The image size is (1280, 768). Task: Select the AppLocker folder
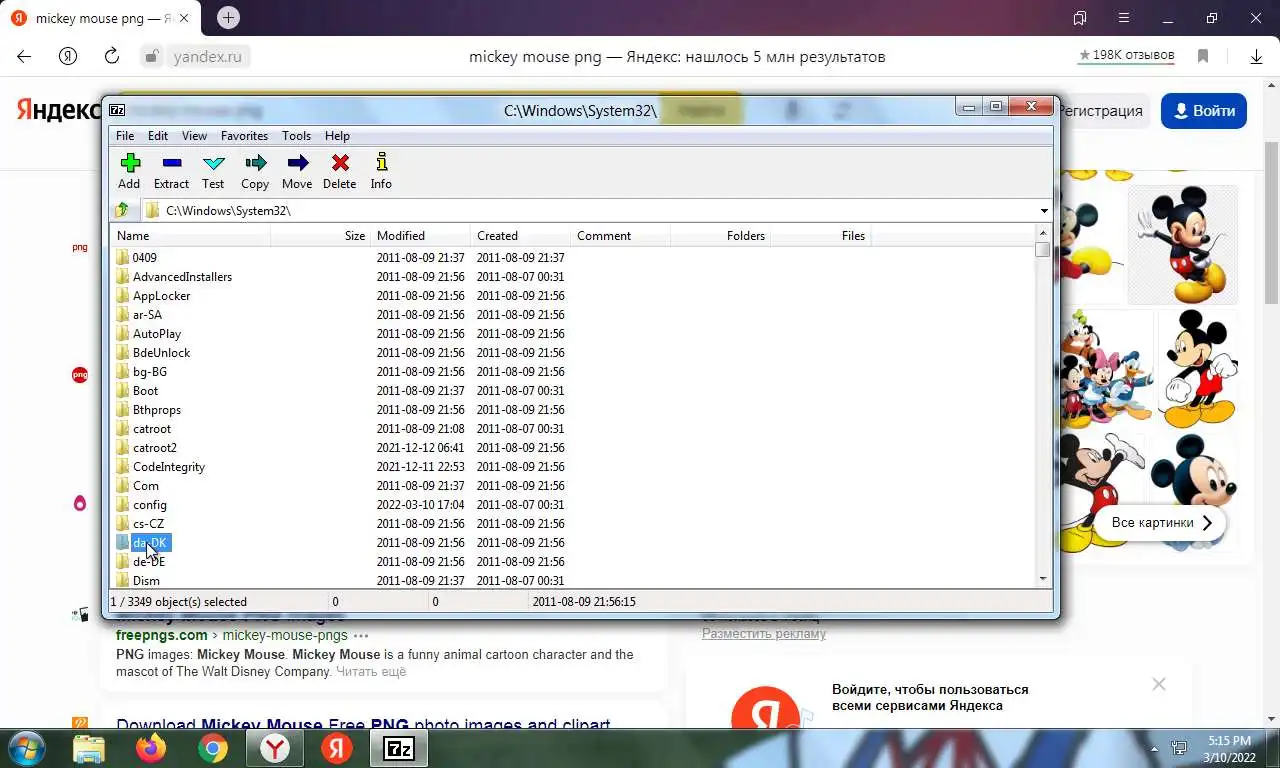click(x=152, y=296)
